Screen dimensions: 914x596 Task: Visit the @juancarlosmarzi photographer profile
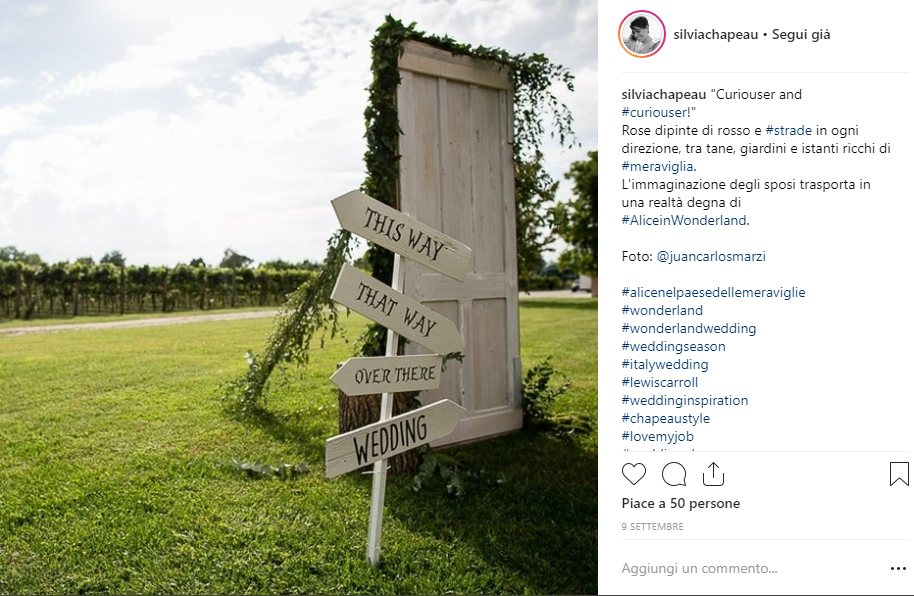[711, 257]
